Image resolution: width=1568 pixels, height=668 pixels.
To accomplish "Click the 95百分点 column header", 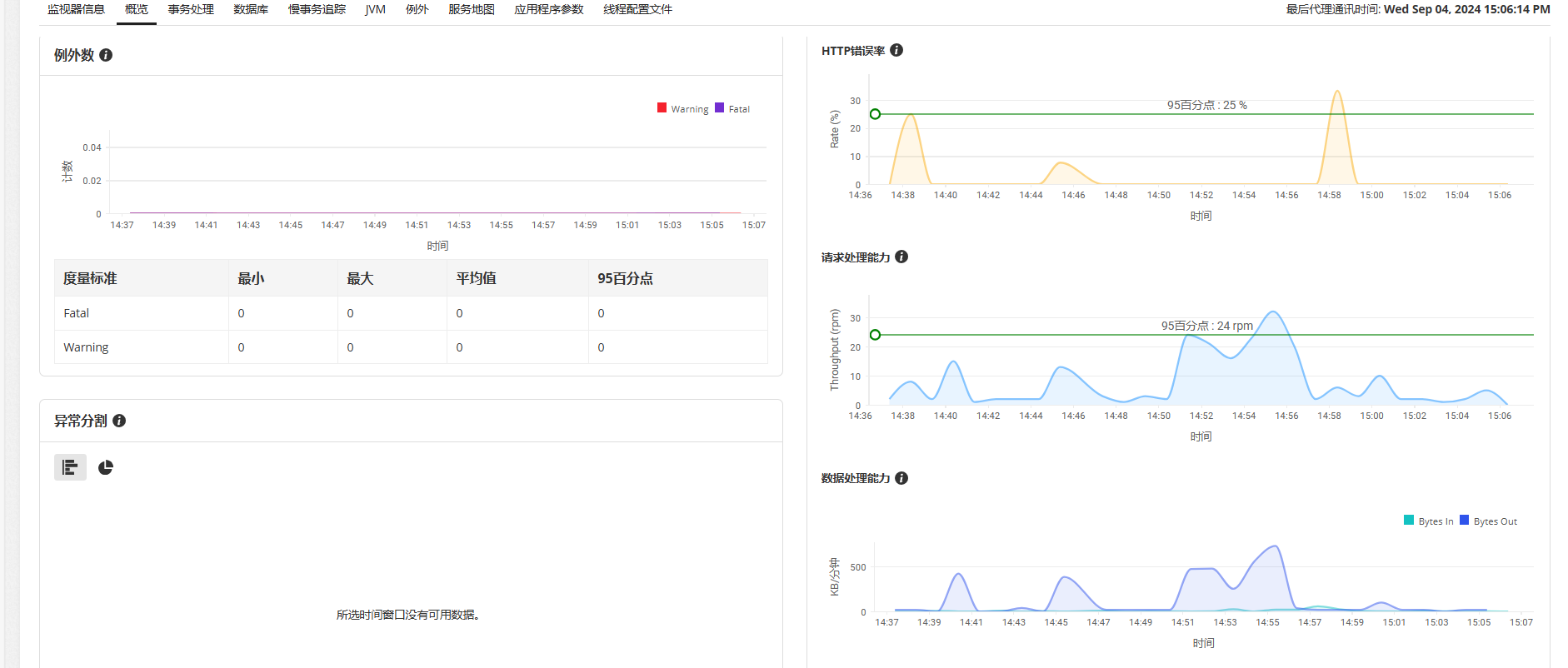I will 625,278.
